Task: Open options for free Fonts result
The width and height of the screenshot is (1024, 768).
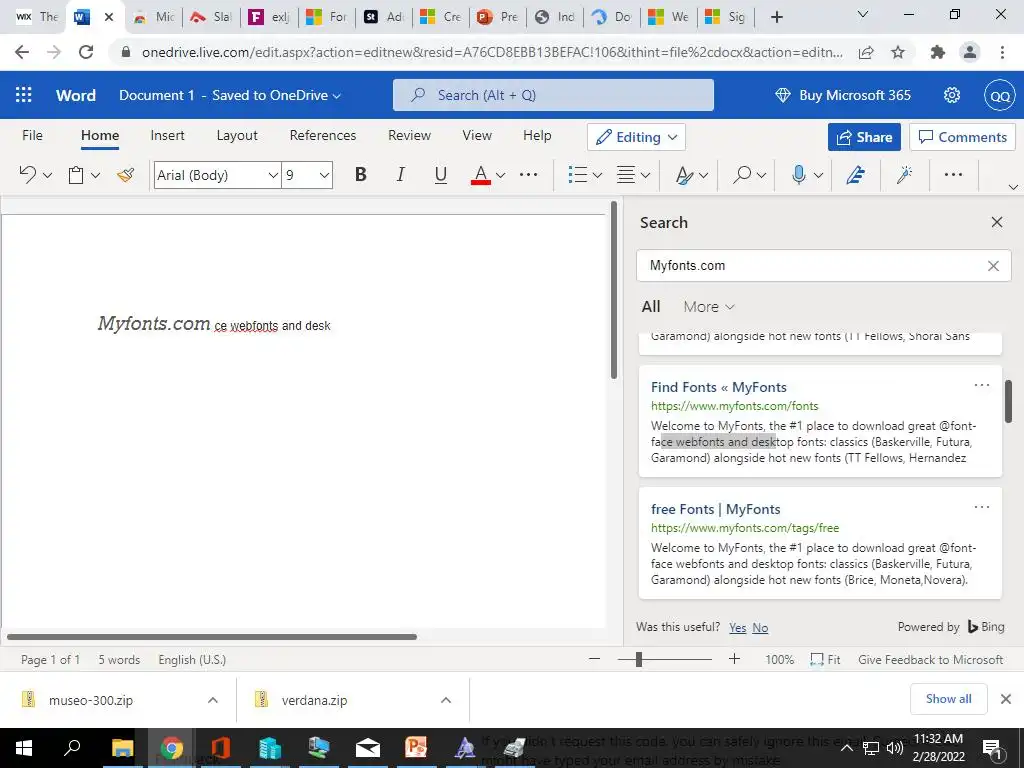Action: point(982,507)
